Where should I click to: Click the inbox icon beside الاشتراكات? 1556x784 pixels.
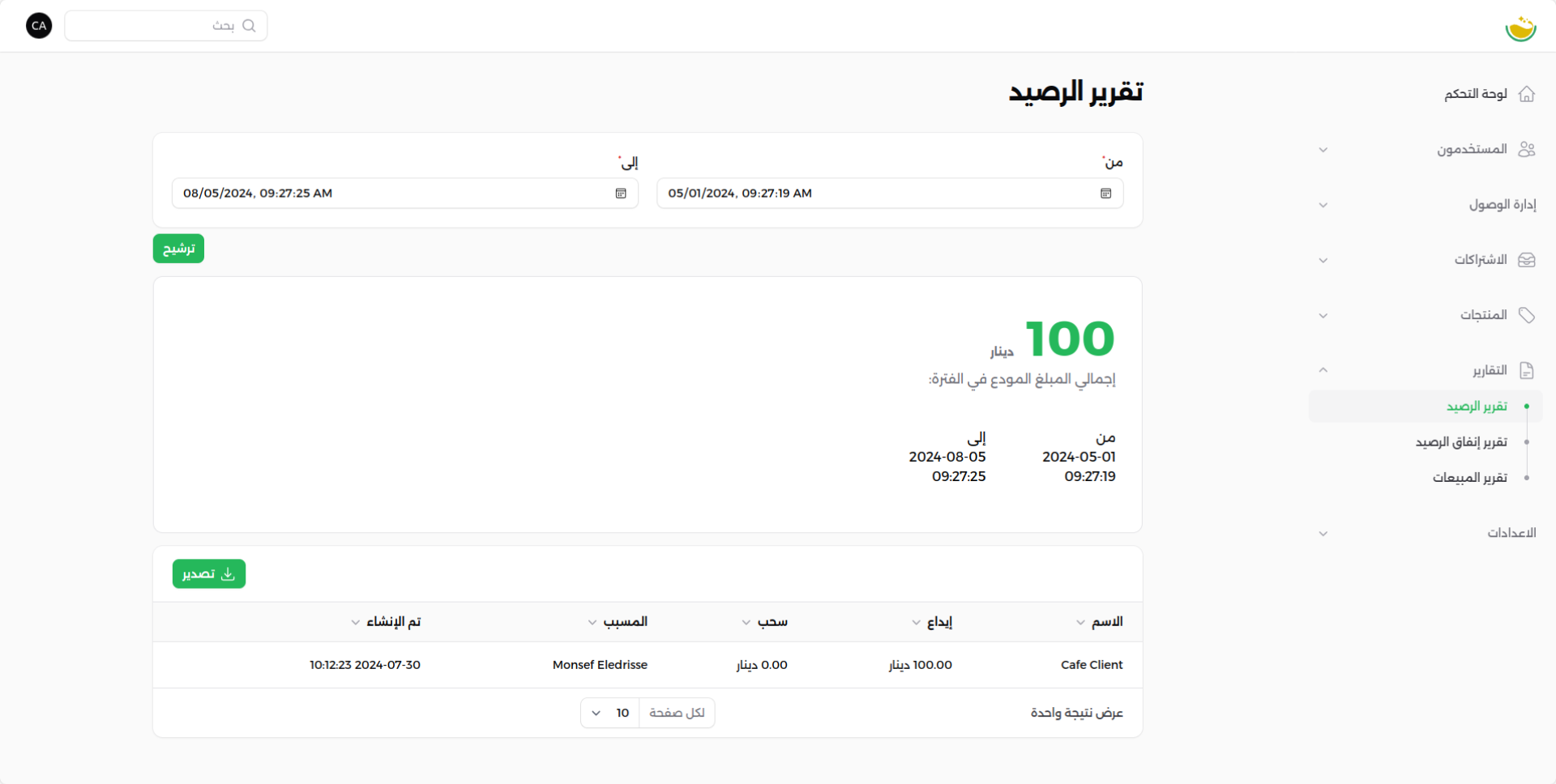(x=1527, y=260)
